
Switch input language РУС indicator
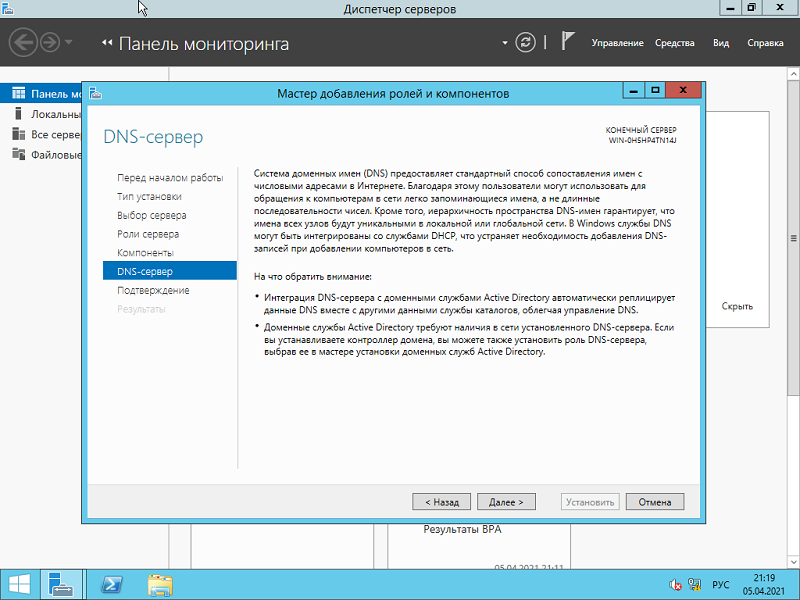click(721, 585)
